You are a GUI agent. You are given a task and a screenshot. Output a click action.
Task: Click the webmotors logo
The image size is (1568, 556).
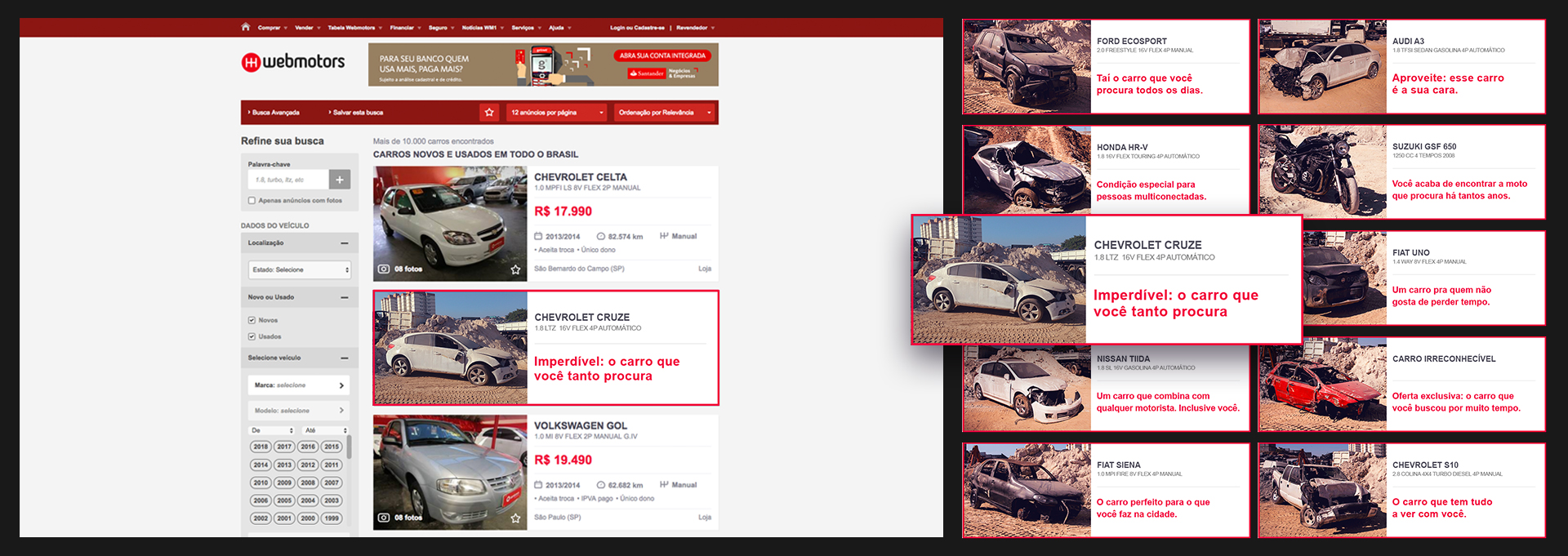tap(293, 62)
